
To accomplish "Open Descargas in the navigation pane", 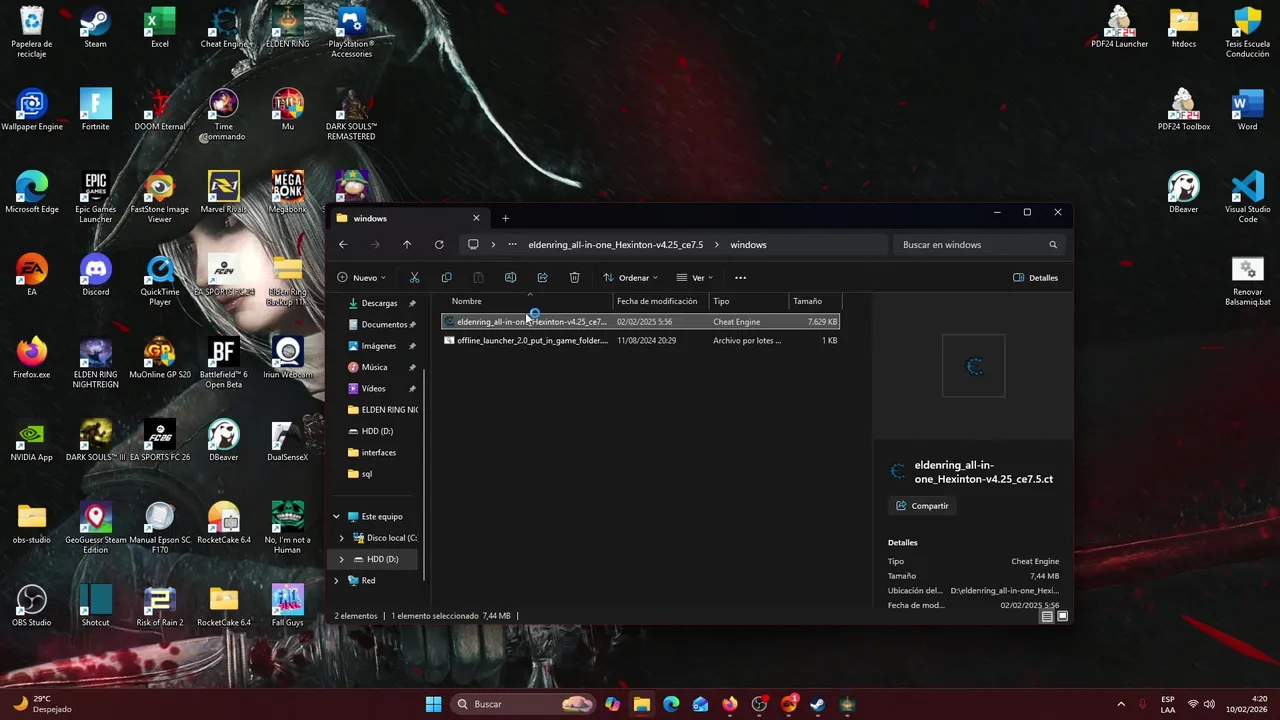I will tap(380, 303).
